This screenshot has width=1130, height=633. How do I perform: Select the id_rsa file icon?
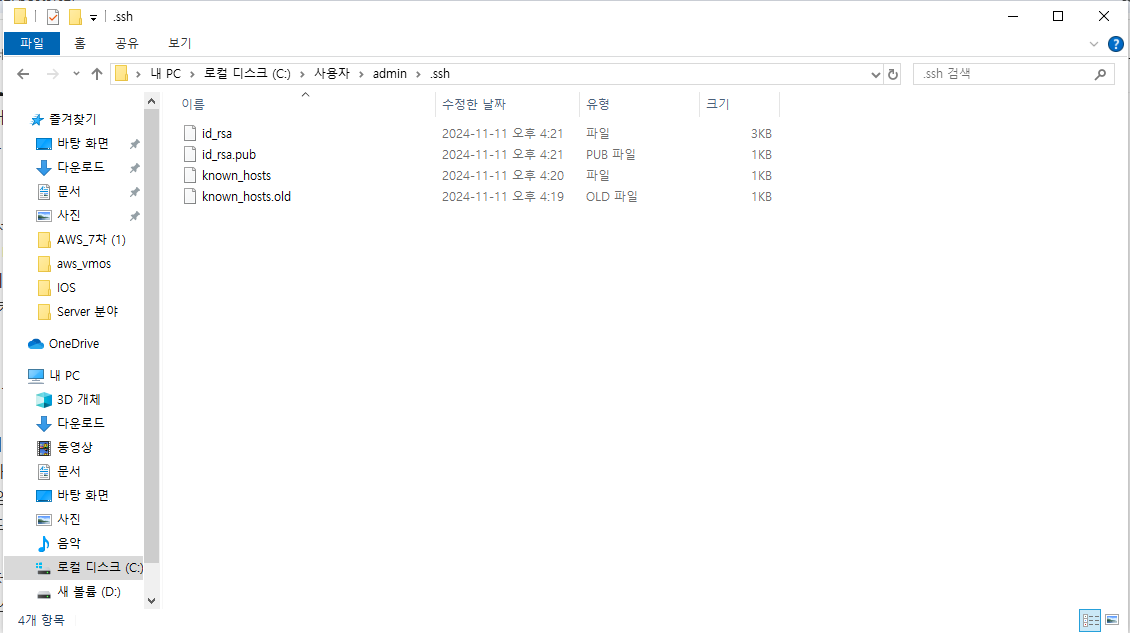point(190,133)
